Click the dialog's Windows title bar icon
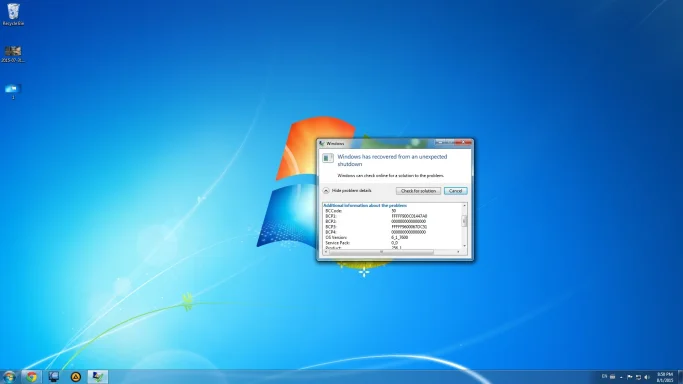 click(321, 143)
